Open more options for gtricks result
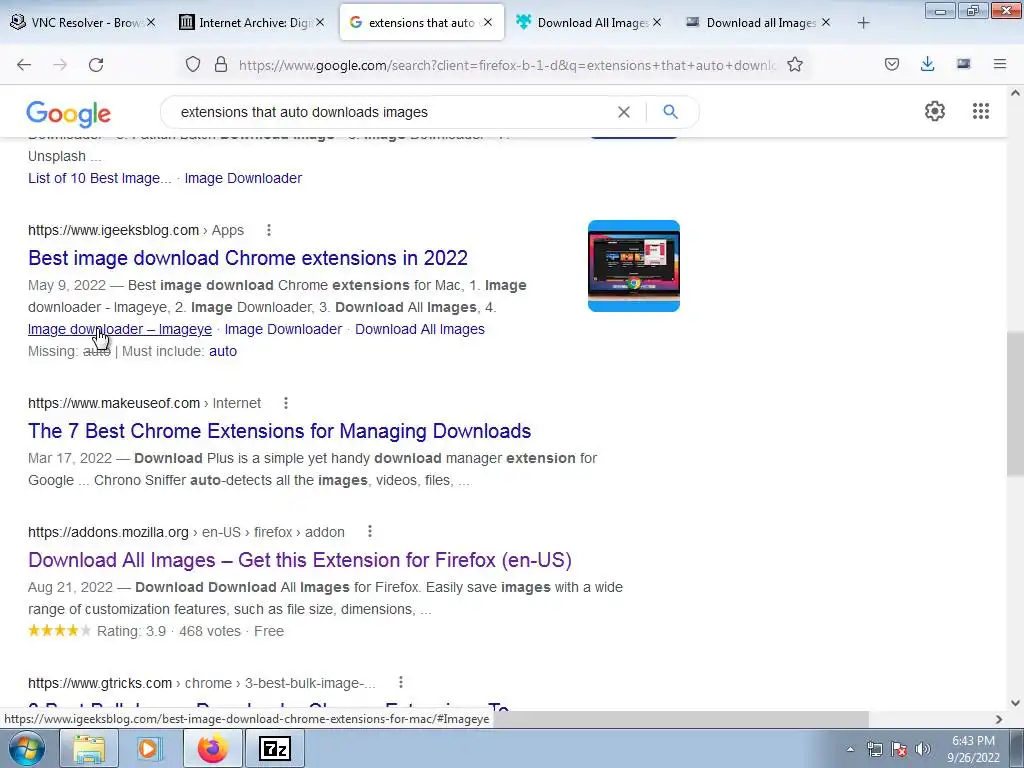Screen dimensions: 1024x768 coord(400,682)
